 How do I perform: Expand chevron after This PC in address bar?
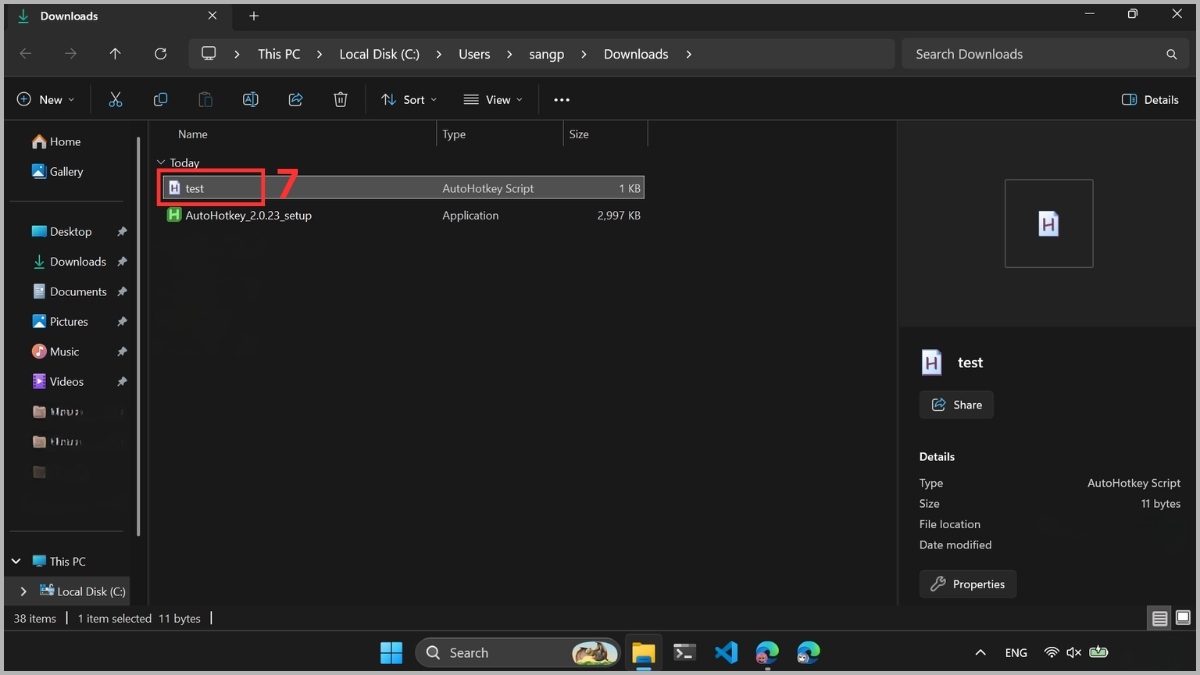[319, 54]
